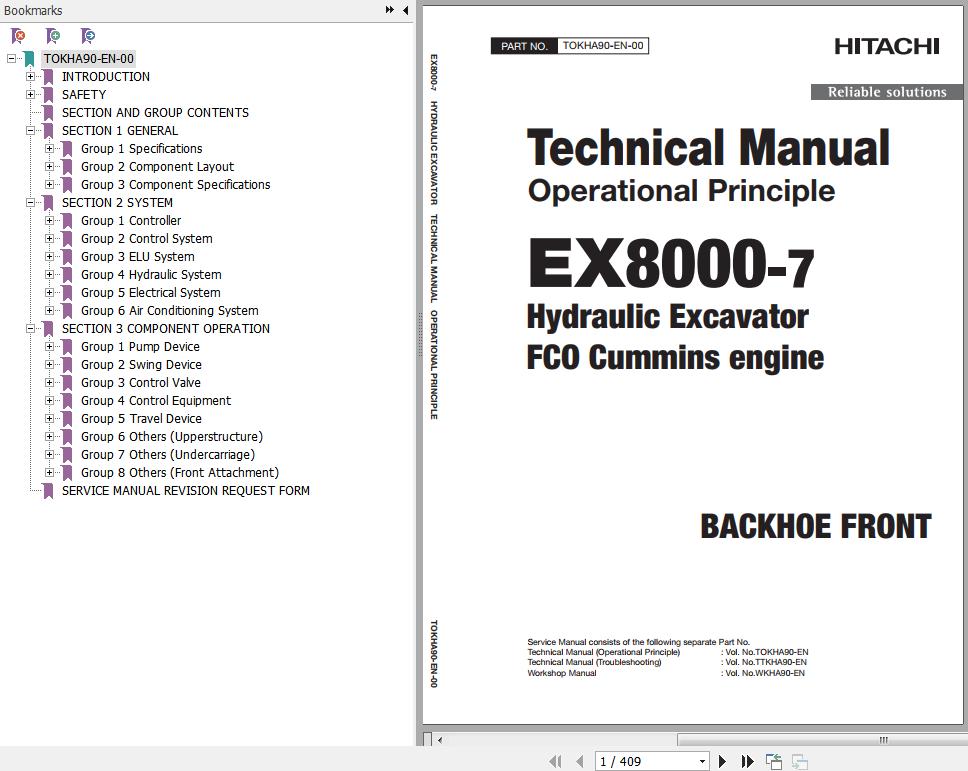Expand Group 5 Travel Device

click(49, 419)
